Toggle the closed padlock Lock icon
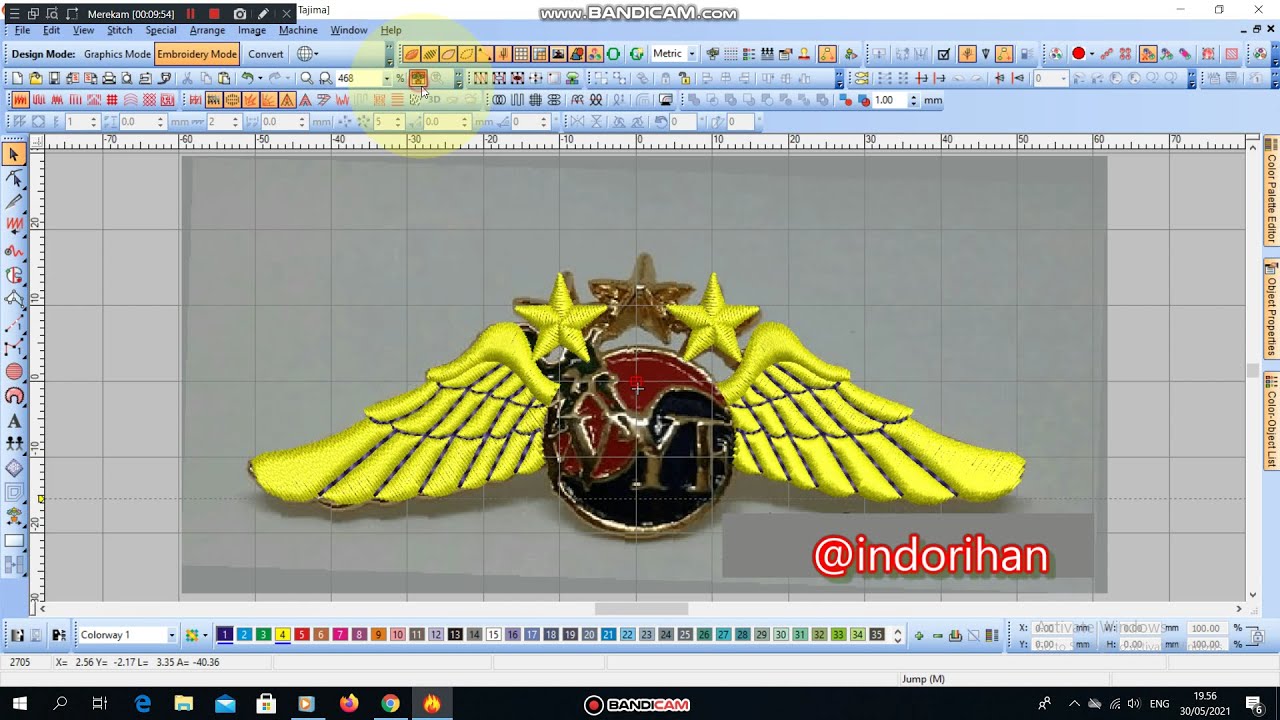1280x720 pixels. (x=665, y=78)
